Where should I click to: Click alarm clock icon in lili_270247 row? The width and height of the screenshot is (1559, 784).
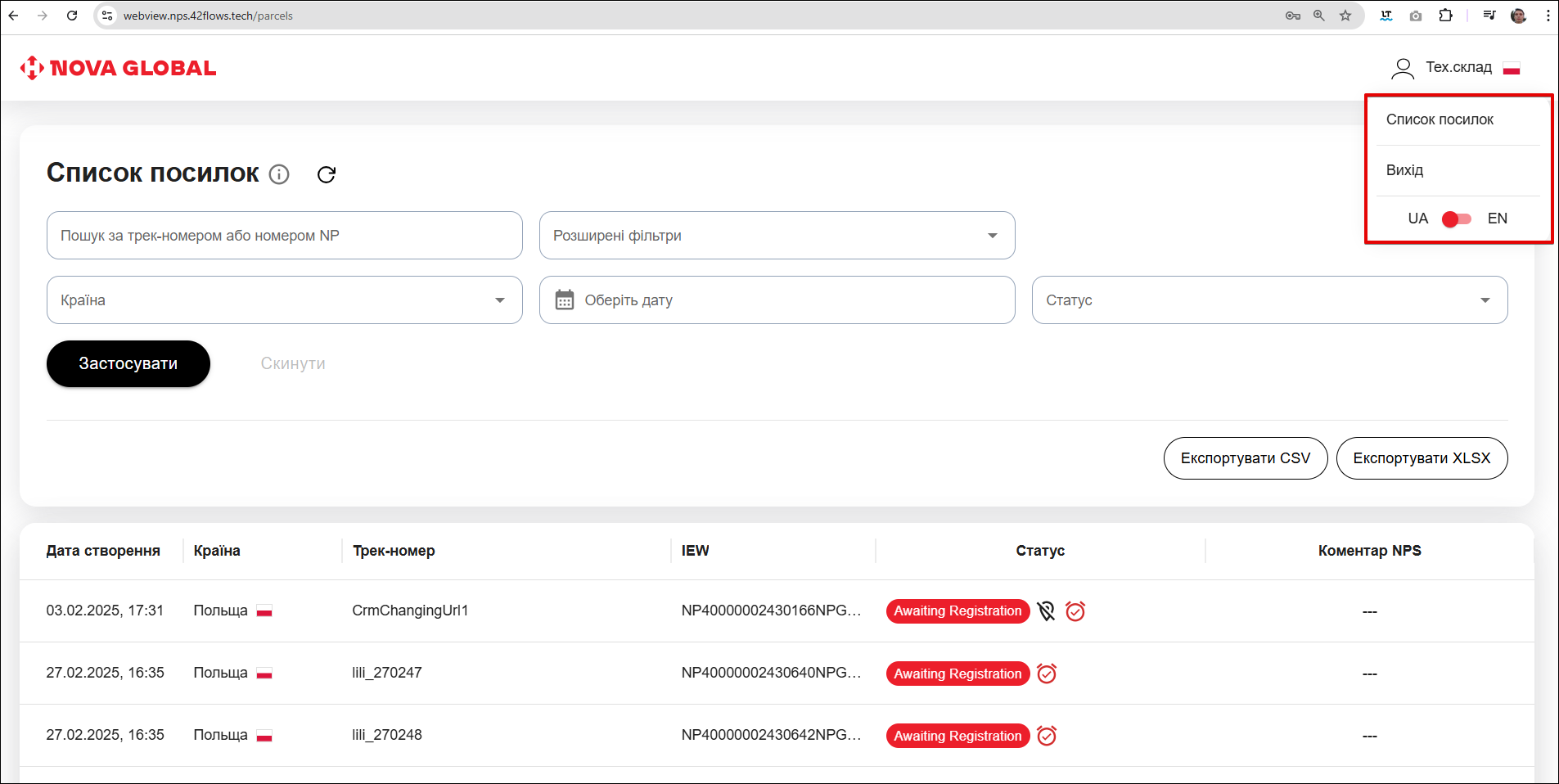[x=1047, y=674]
